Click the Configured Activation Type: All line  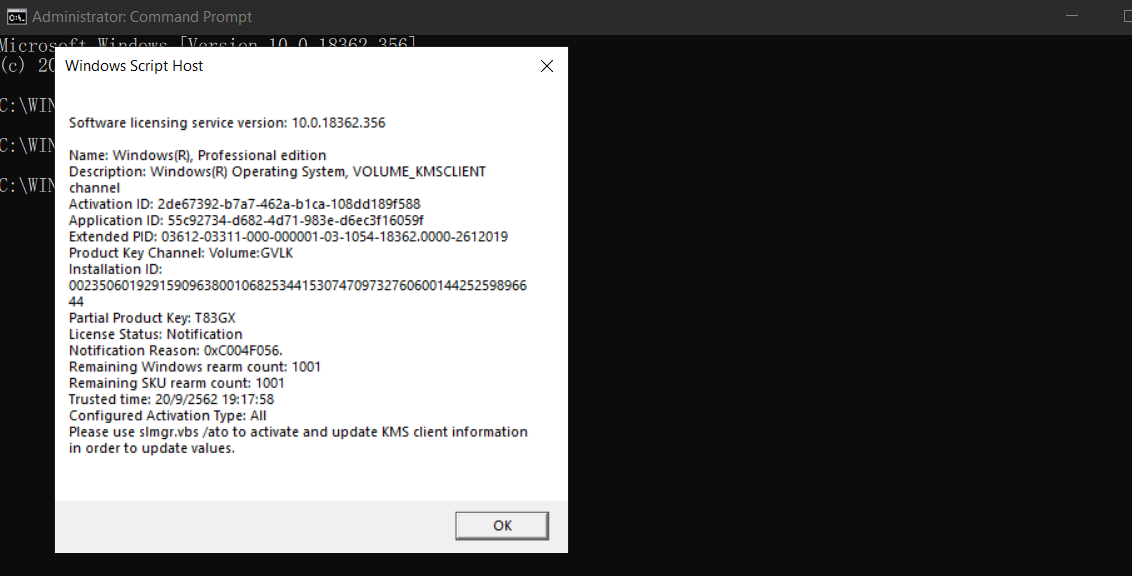tap(167, 416)
